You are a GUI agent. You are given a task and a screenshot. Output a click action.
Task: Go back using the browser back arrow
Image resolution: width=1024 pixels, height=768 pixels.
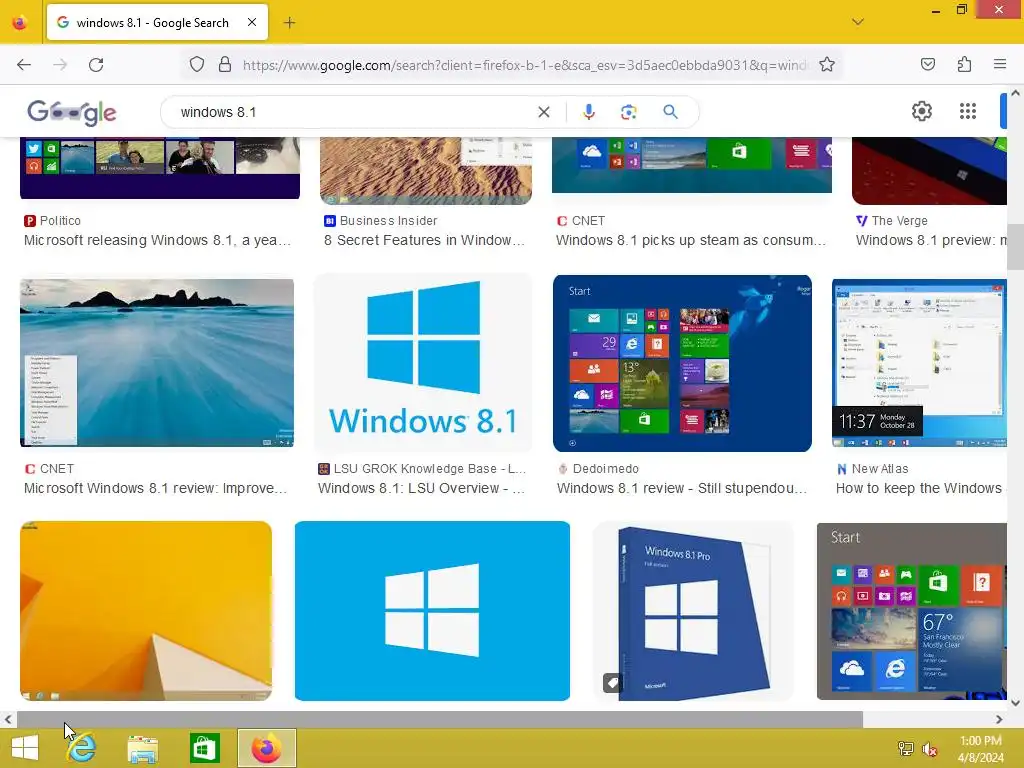pyautogui.click(x=24, y=65)
